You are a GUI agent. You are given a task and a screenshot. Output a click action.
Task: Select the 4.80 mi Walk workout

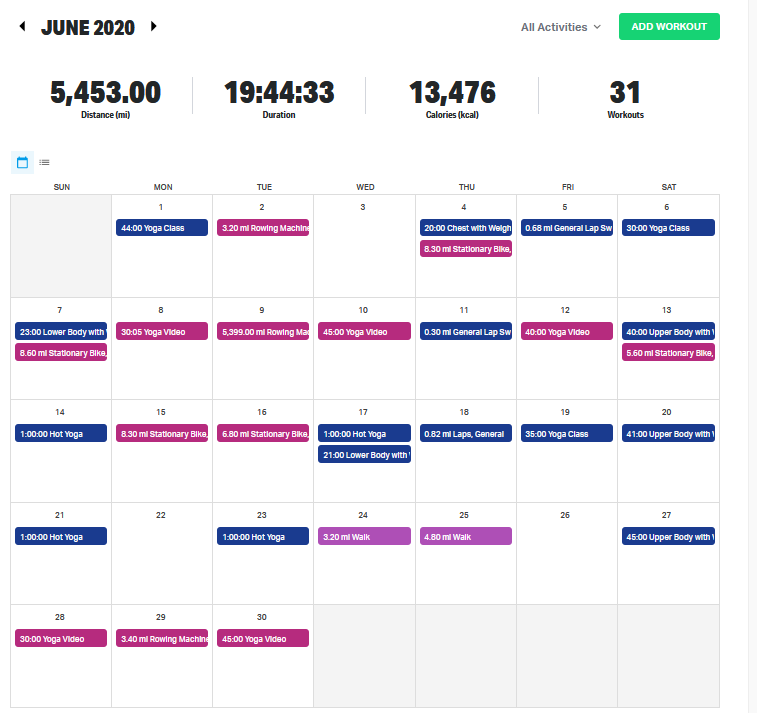(x=465, y=537)
